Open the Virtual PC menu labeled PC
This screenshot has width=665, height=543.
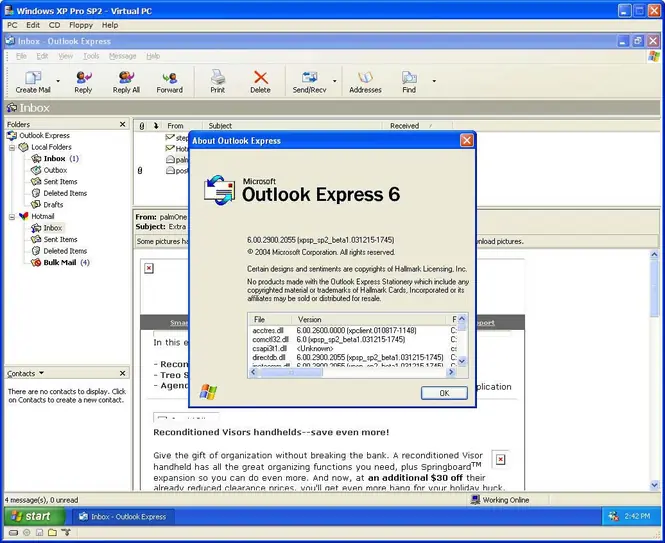click(12, 25)
